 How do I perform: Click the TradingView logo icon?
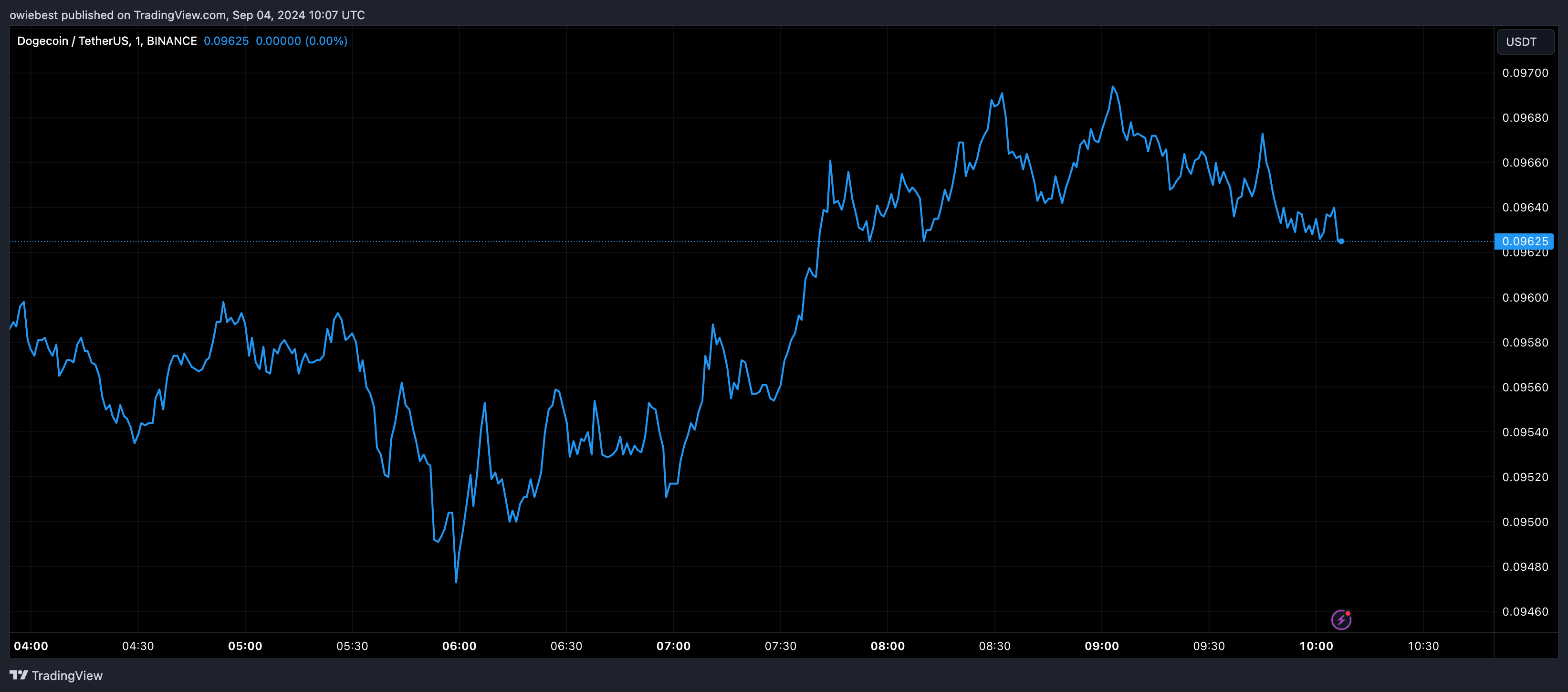coord(19,675)
